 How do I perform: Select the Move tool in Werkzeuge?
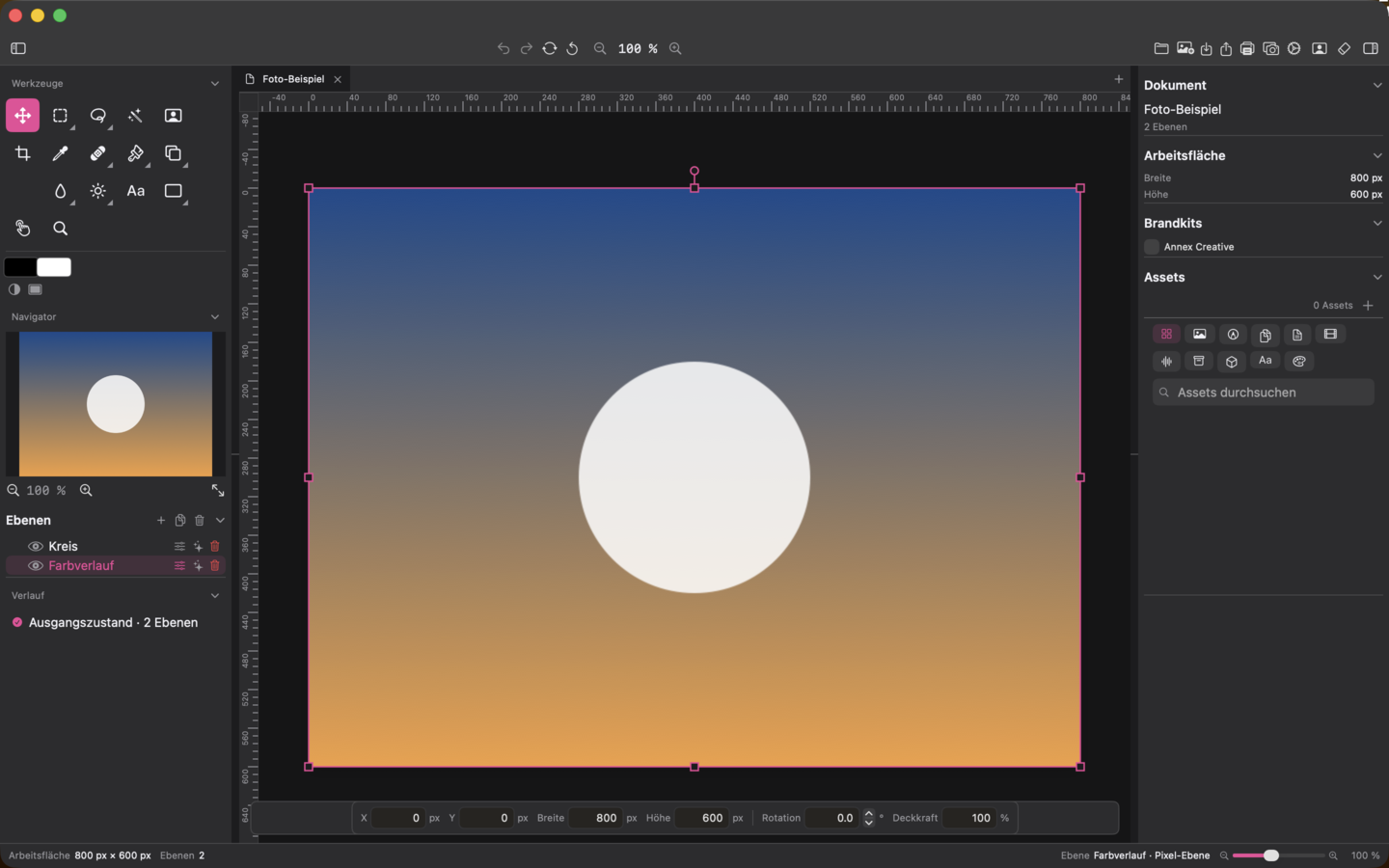coord(23,116)
